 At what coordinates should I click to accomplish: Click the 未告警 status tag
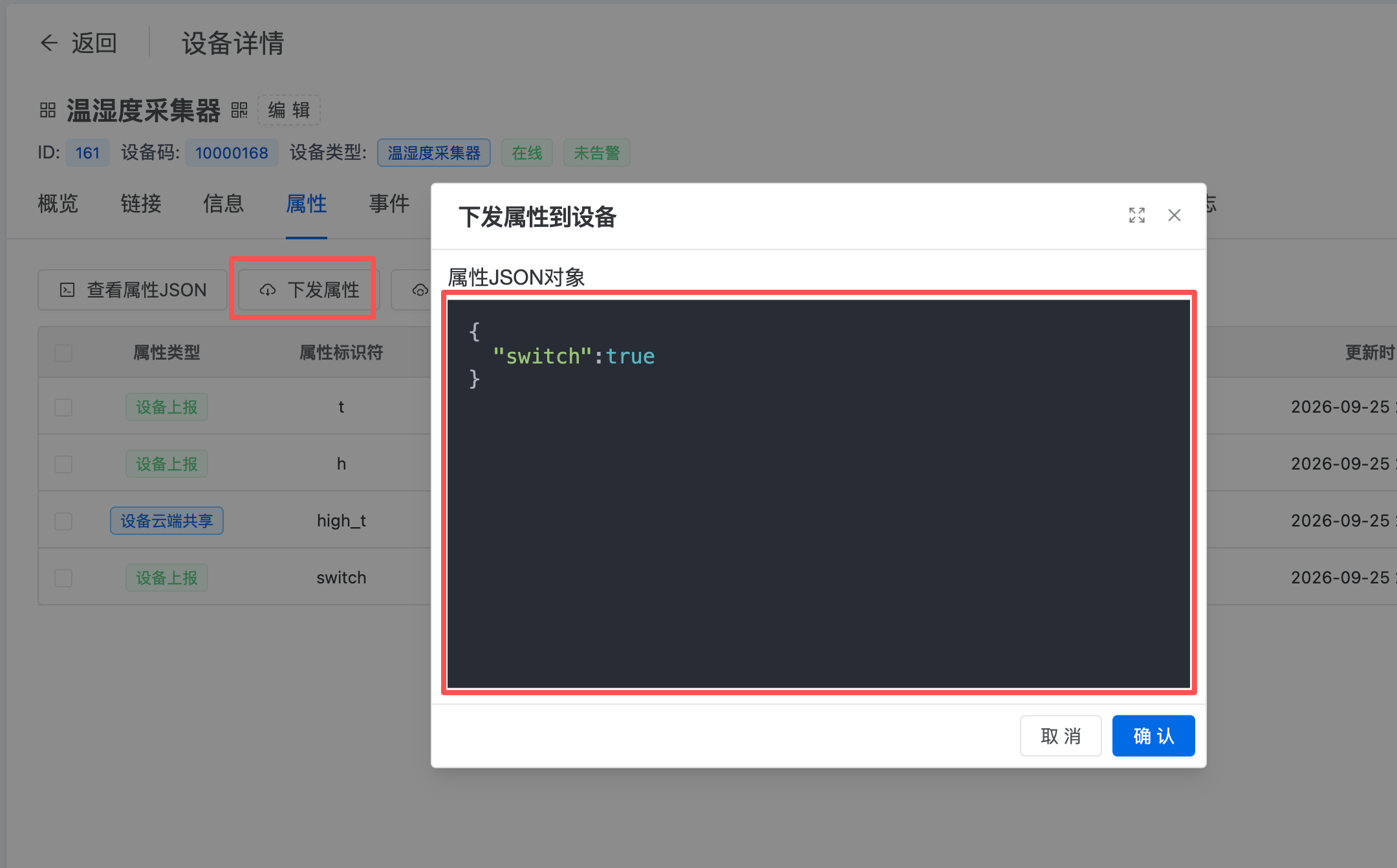click(x=597, y=153)
